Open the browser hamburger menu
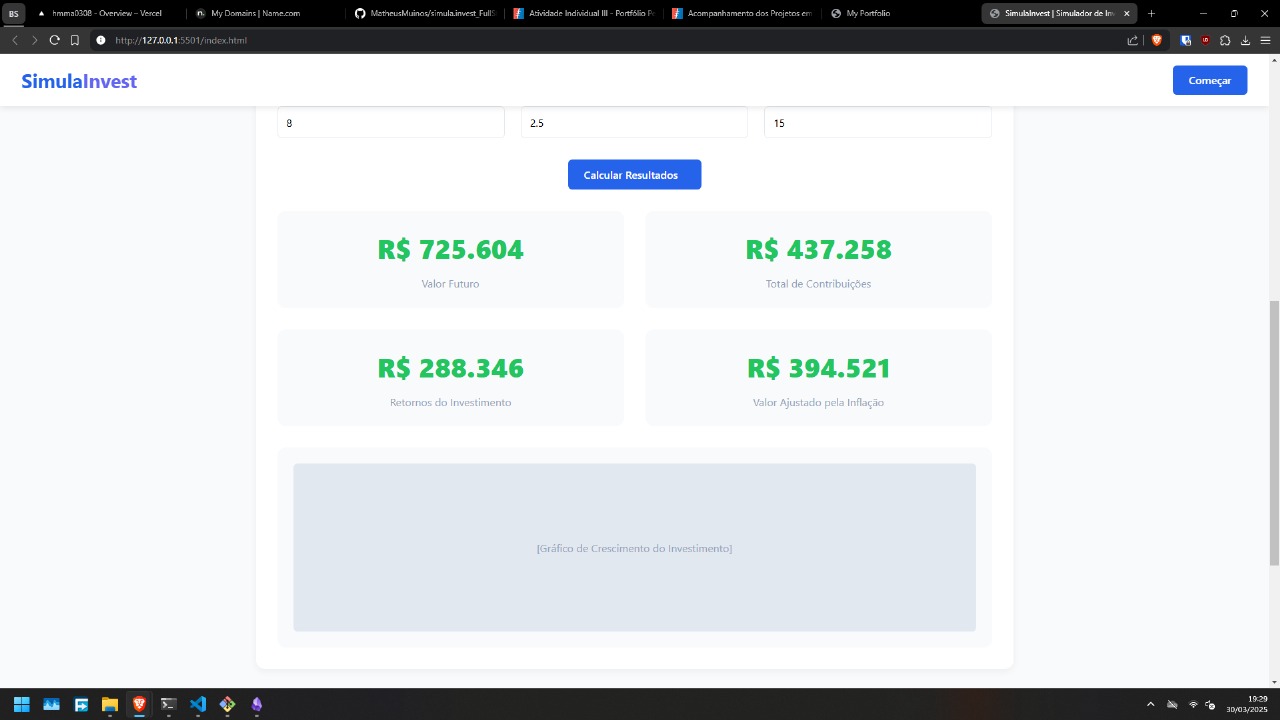The image size is (1280, 720). [x=1265, y=40]
